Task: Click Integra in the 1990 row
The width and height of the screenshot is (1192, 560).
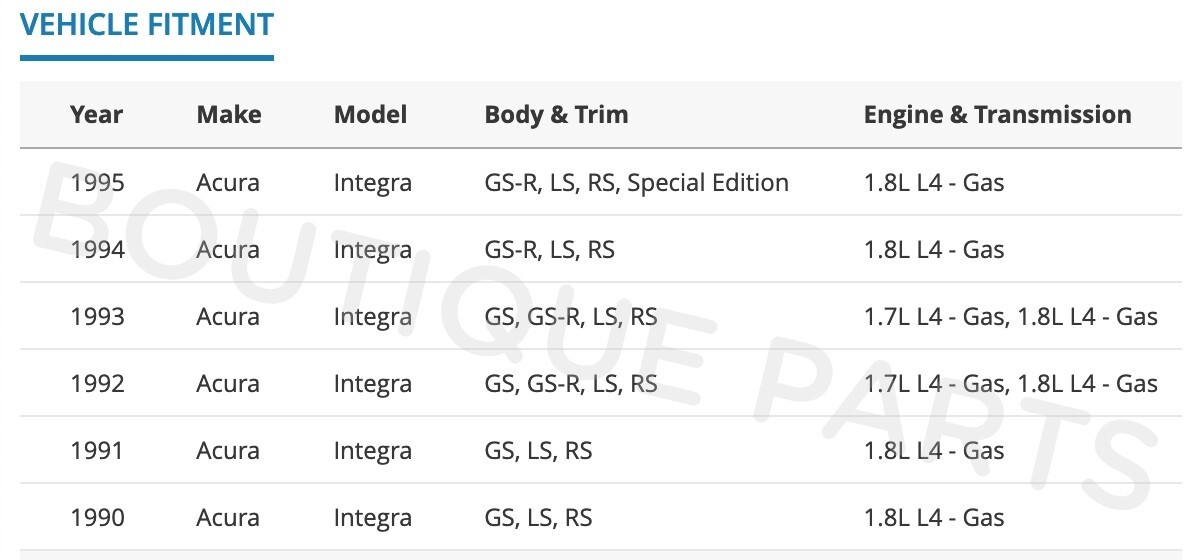Action: [373, 518]
